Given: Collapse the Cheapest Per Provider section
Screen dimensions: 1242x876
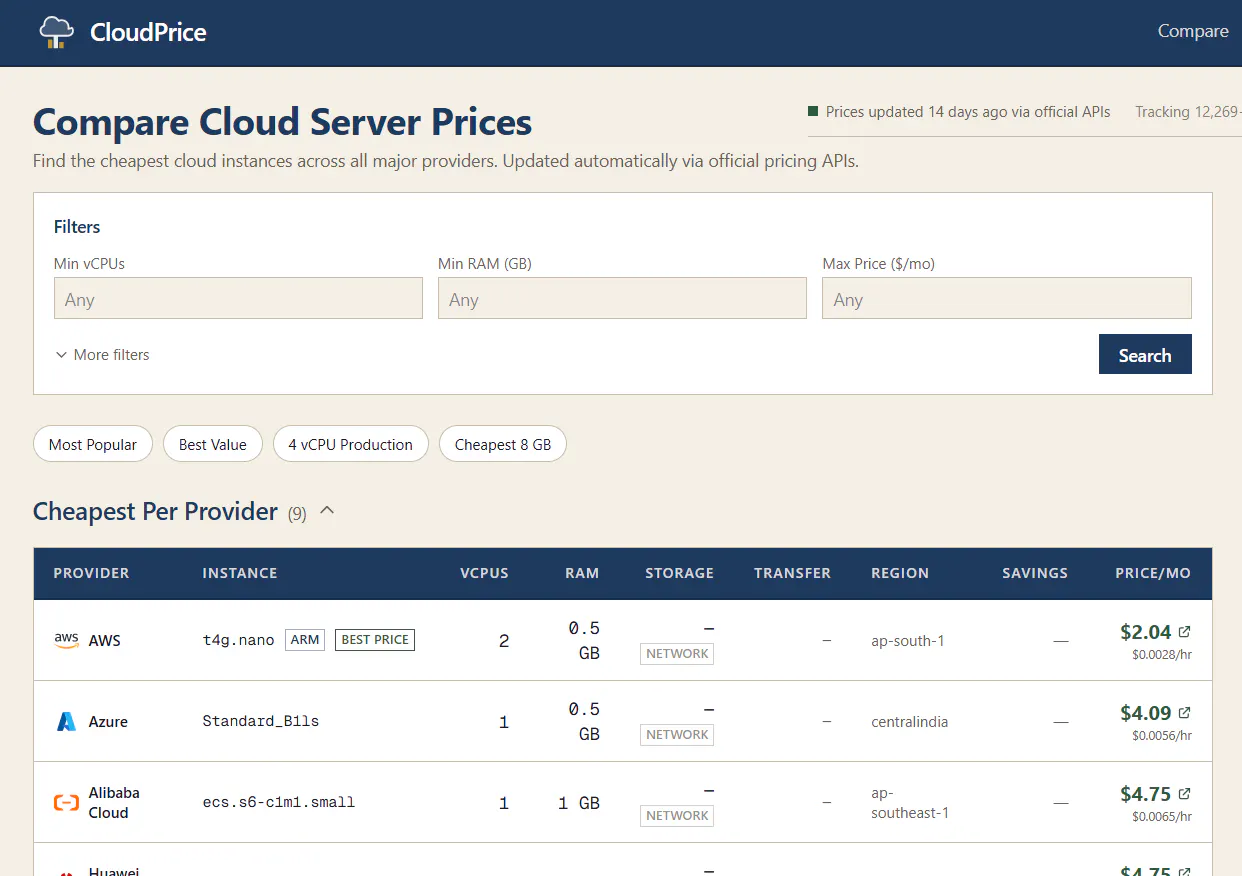Looking at the screenshot, I should [x=327, y=511].
